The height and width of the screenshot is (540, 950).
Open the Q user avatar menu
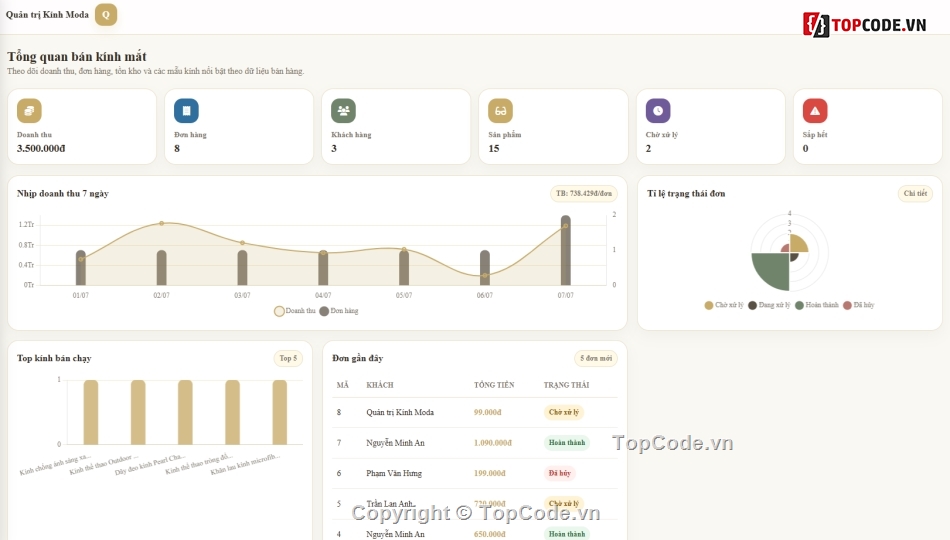106,15
